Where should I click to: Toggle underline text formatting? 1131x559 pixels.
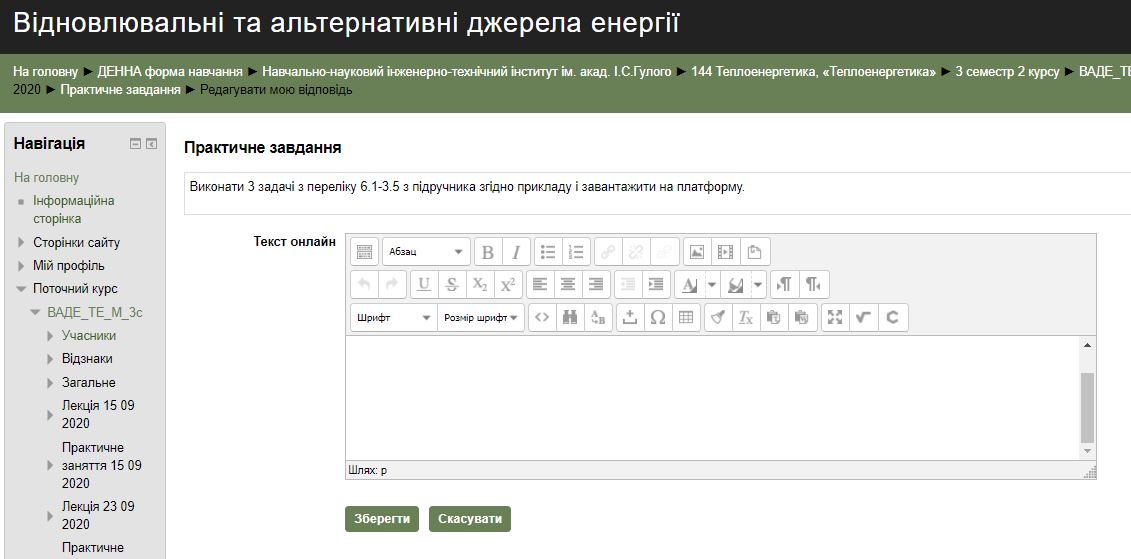click(424, 285)
